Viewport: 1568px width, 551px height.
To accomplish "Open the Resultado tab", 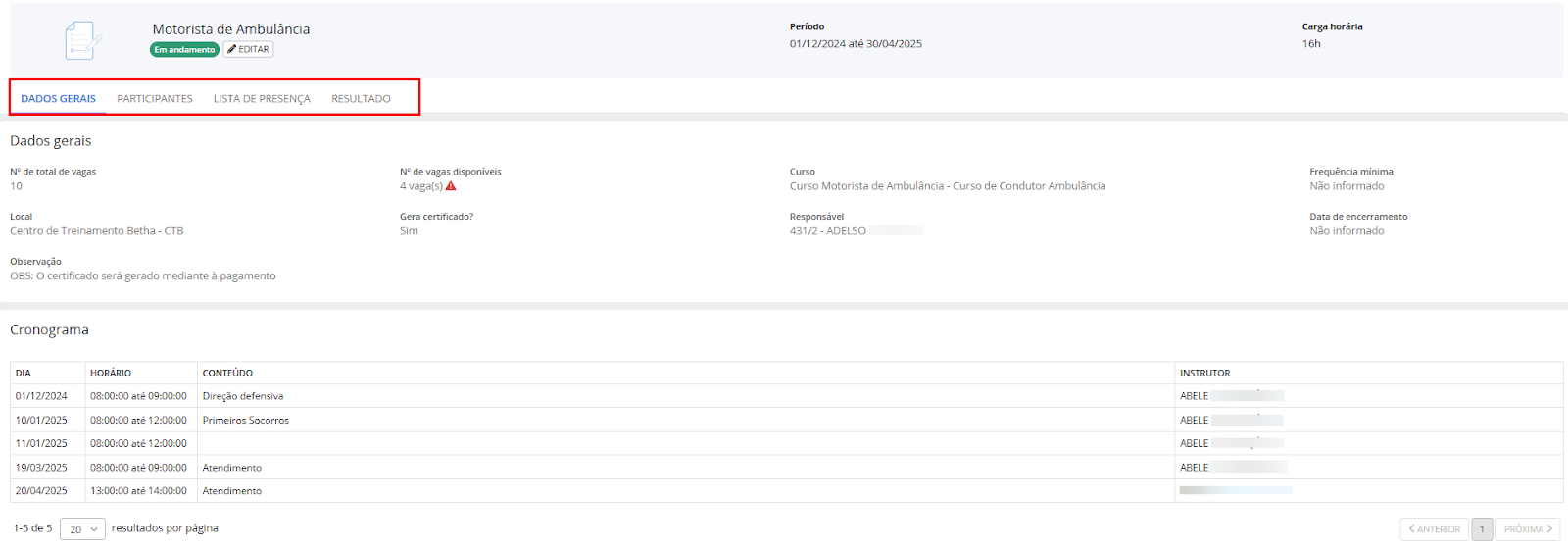I will tap(361, 99).
